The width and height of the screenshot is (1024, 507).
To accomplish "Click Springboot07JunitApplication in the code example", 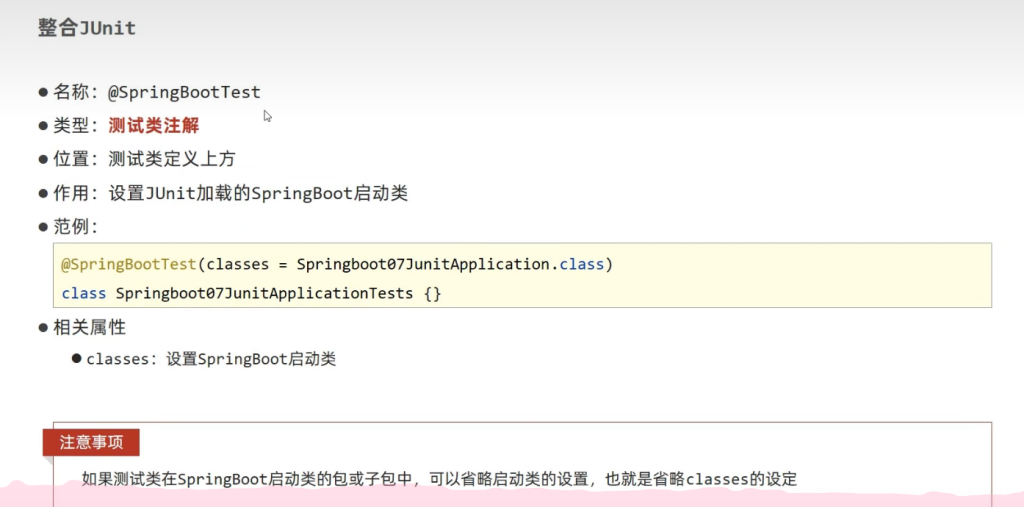I will tap(424, 265).
